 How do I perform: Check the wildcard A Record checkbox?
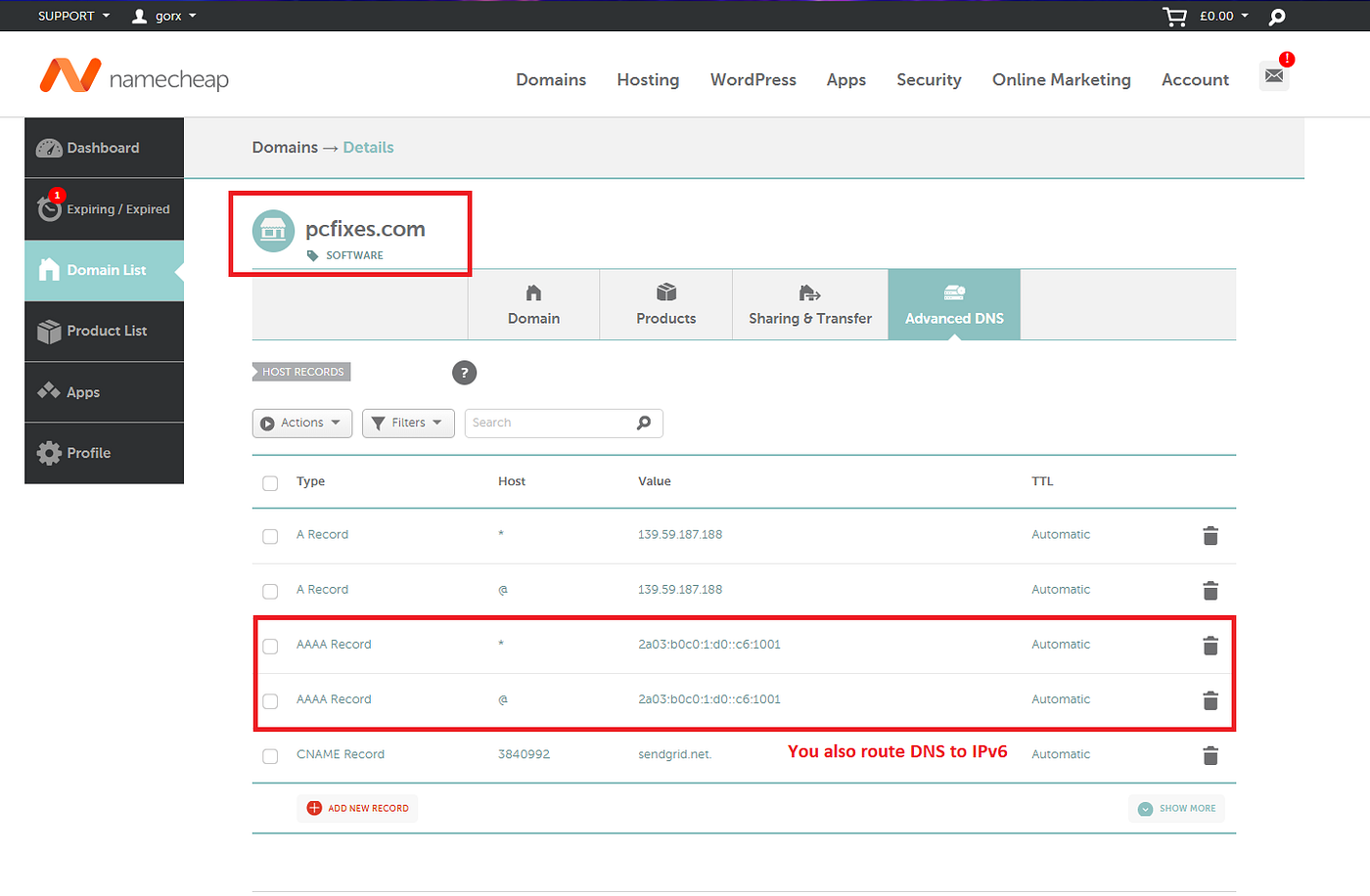click(x=270, y=536)
